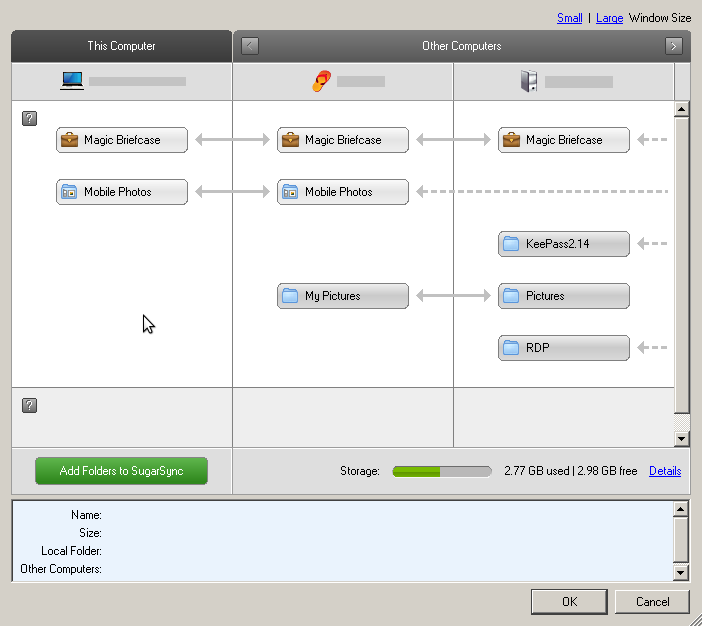Click the details pane scroll up arrow
This screenshot has height=626, width=702.
coord(681,509)
